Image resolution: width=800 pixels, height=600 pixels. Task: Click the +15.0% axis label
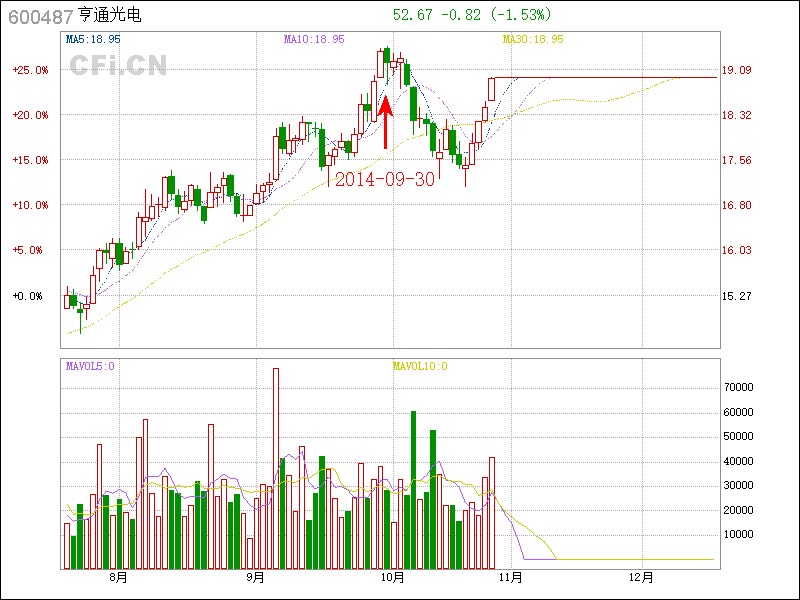tap(30, 160)
